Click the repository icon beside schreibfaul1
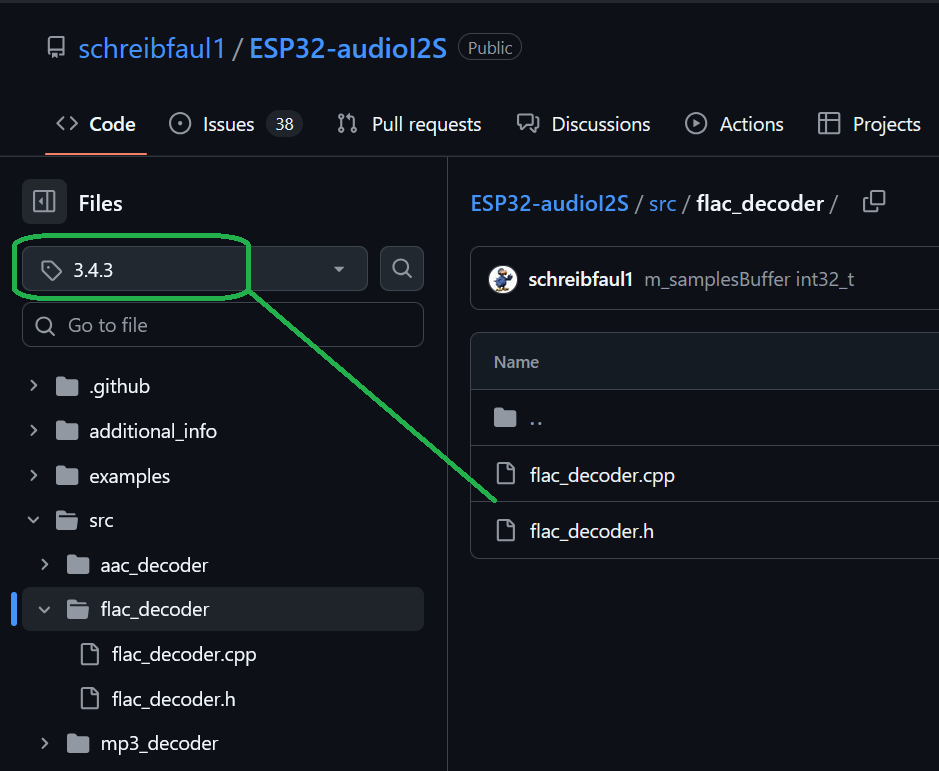 point(56,48)
